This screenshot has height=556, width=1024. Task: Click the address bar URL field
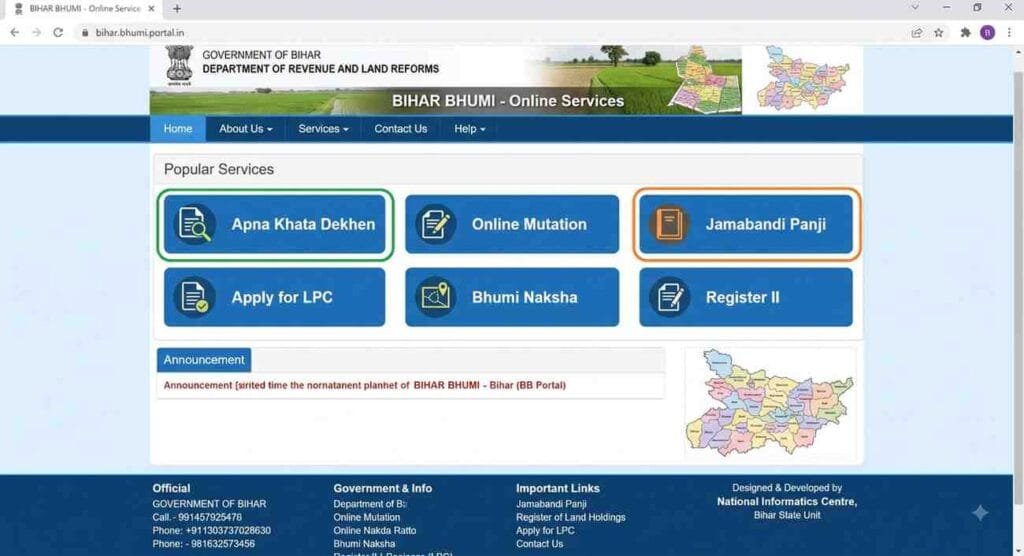[490, 33]
